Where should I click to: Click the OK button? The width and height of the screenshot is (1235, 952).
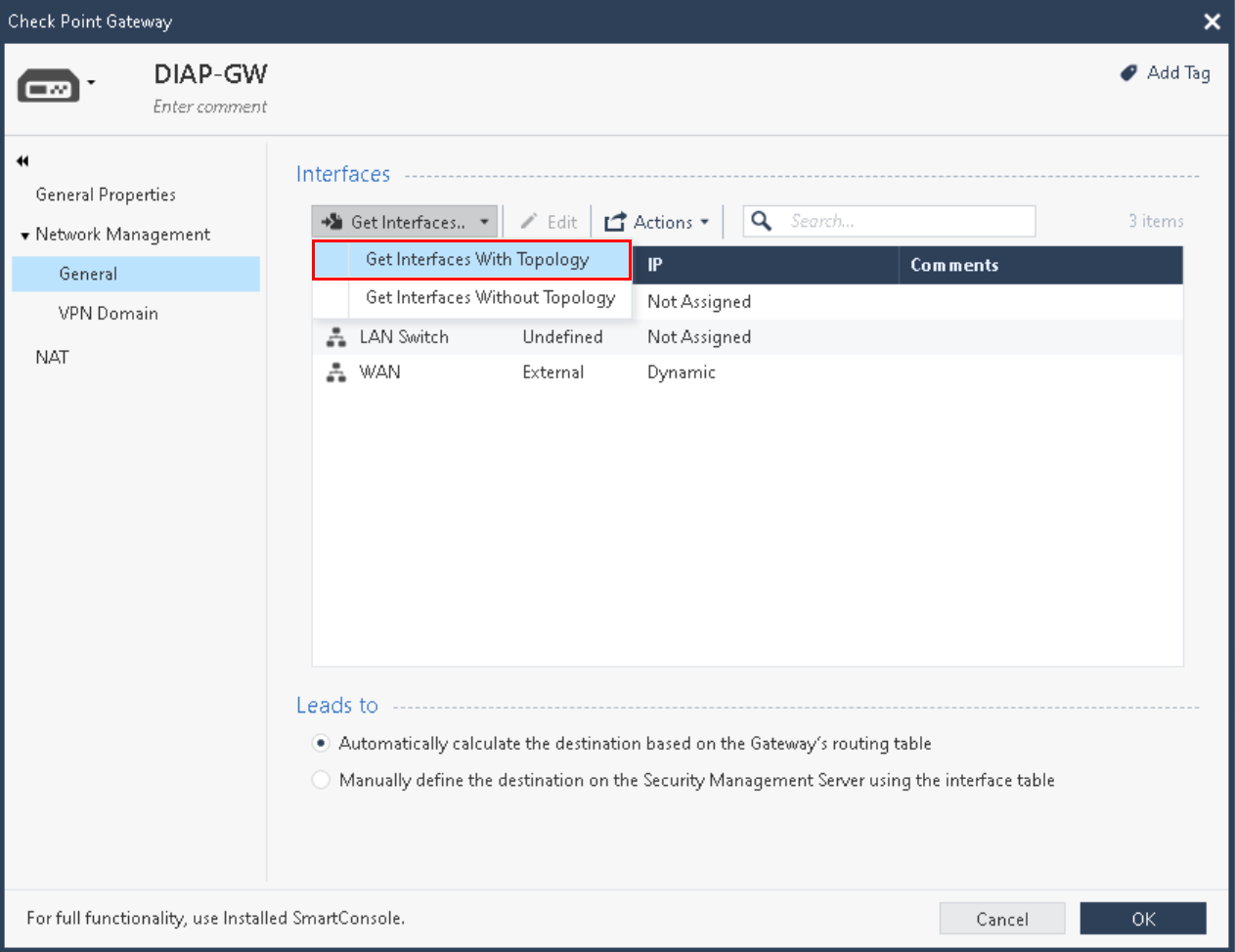coord(1143,919)
